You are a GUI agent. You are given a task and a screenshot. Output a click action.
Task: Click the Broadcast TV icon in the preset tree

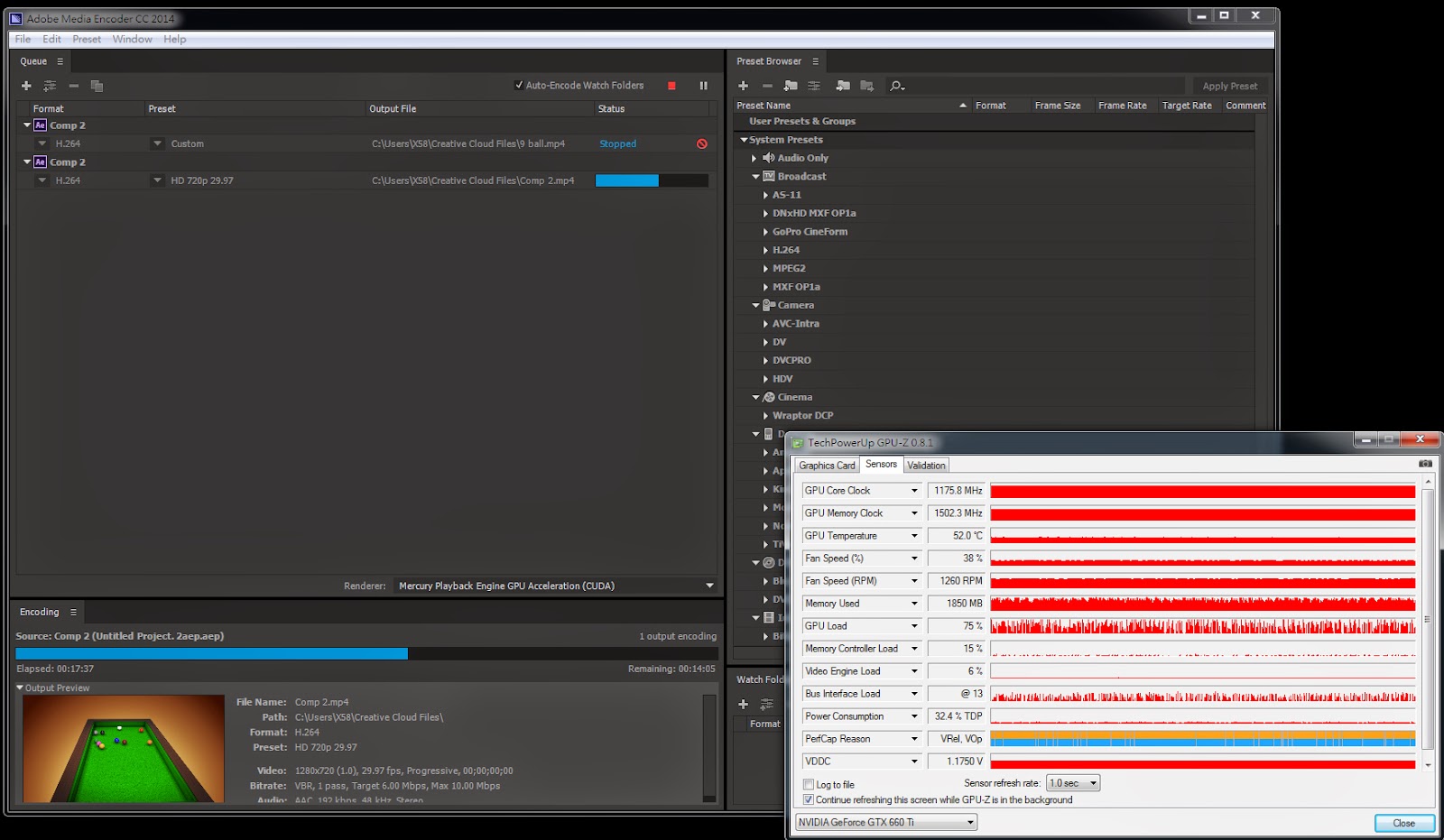(769, 177)
